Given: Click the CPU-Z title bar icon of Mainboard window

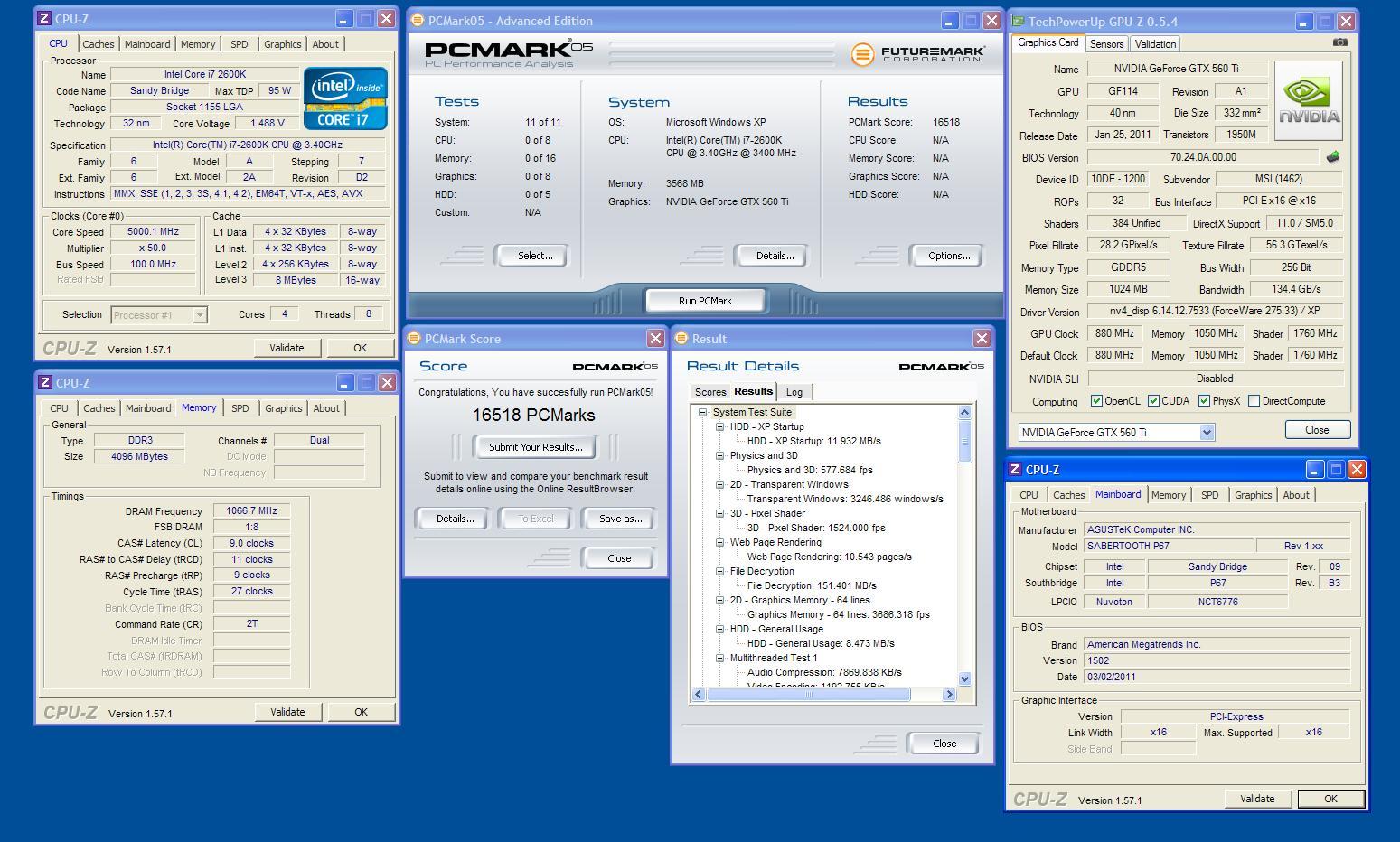Looking at the screenshot, I should coord(1015,470).
